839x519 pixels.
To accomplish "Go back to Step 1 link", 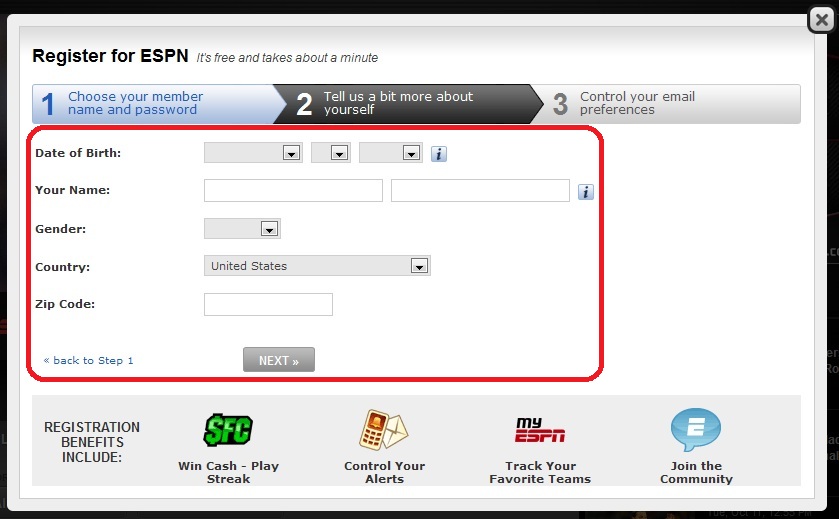I will (x=88, y=361).
